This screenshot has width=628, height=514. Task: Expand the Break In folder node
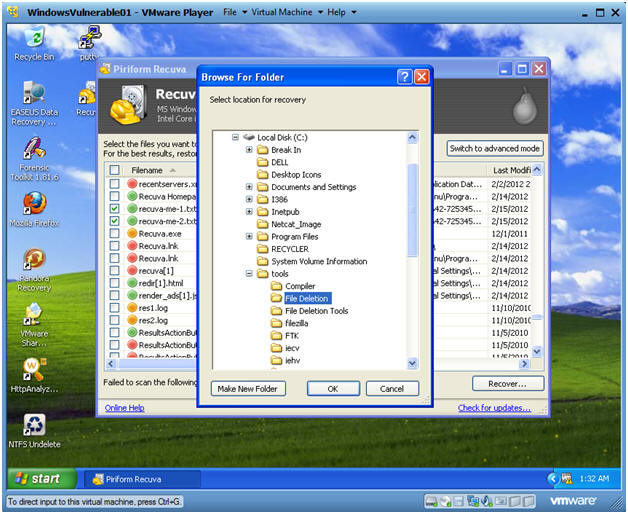(x=249, y=150)
